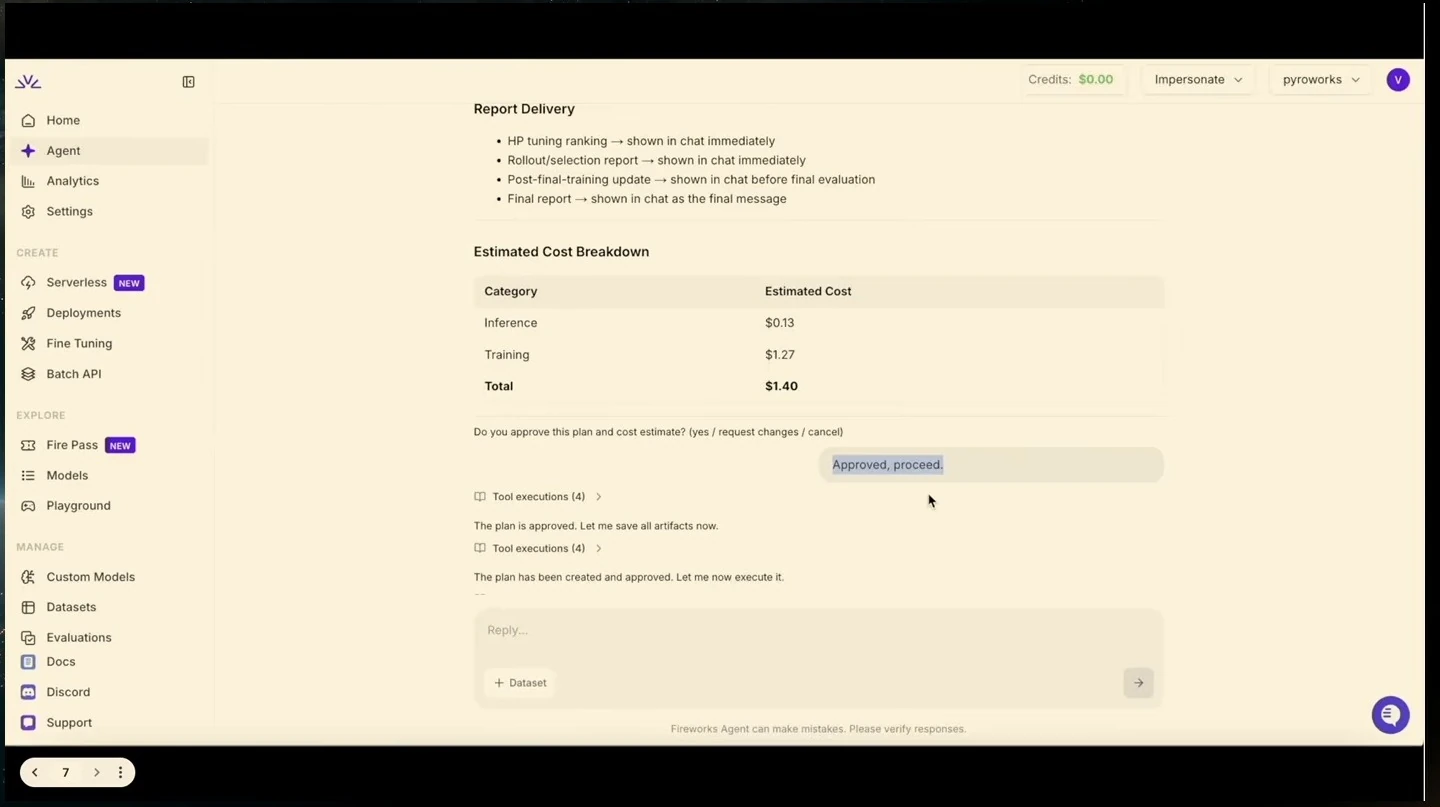Click the Evaluations chart icon

coord(28,638)
